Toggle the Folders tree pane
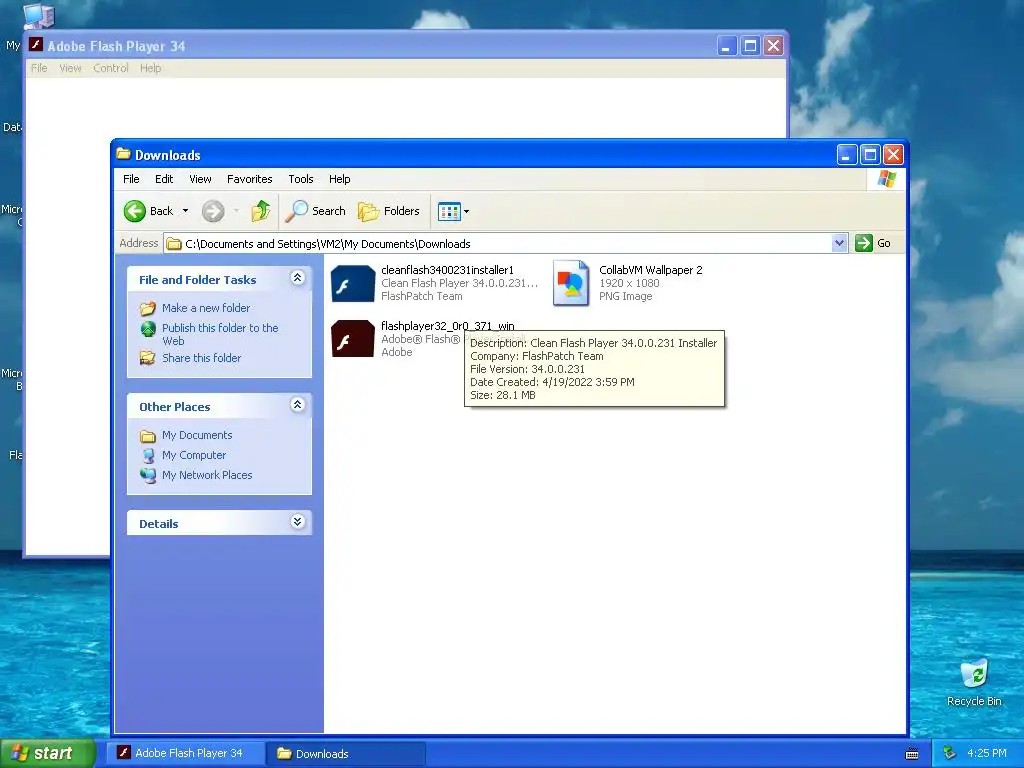Image resolution: width=1024 pixels, height=768 pixels. point(389,211)
